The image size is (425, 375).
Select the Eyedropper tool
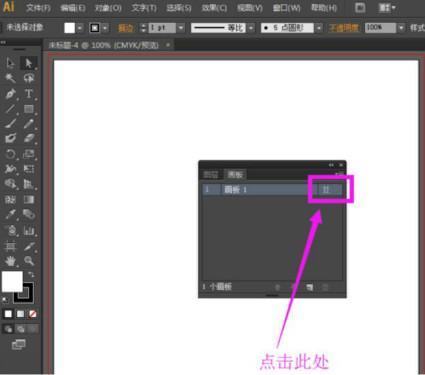point(10,214)
